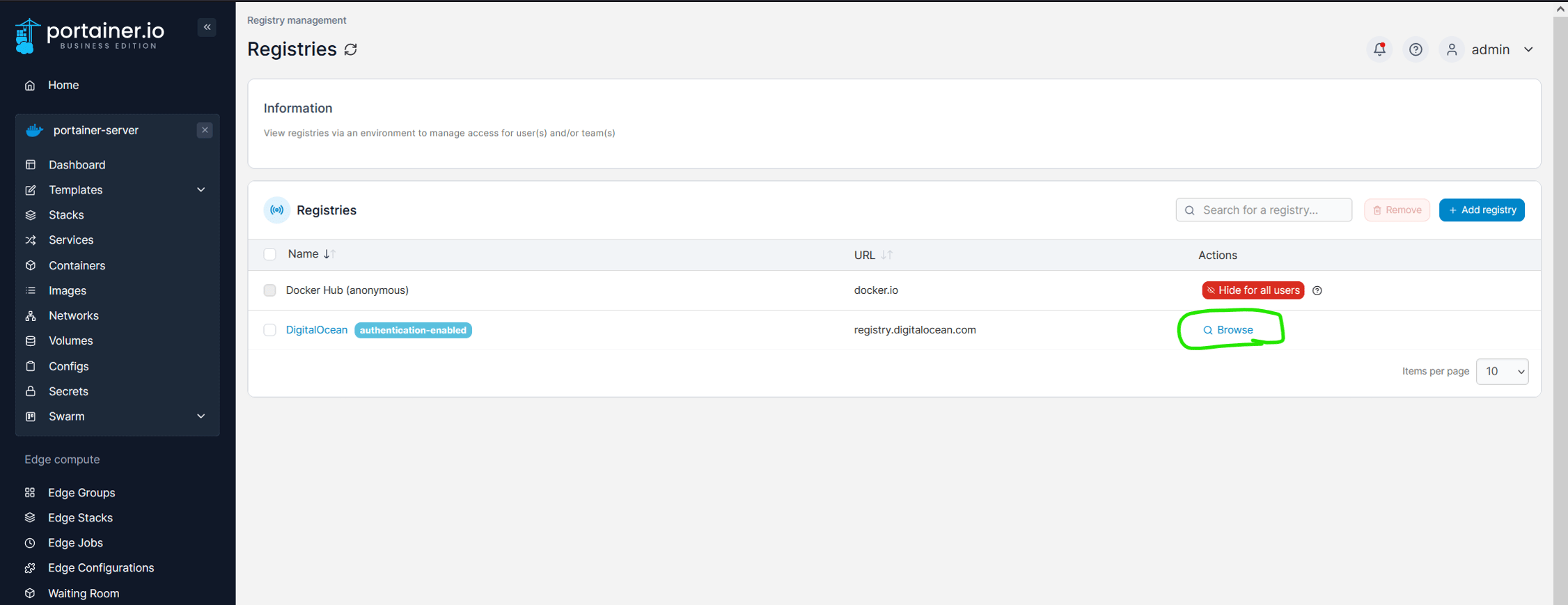Click the Docker whale environment icon
The image size is (1568, 605).
point(34,130)
